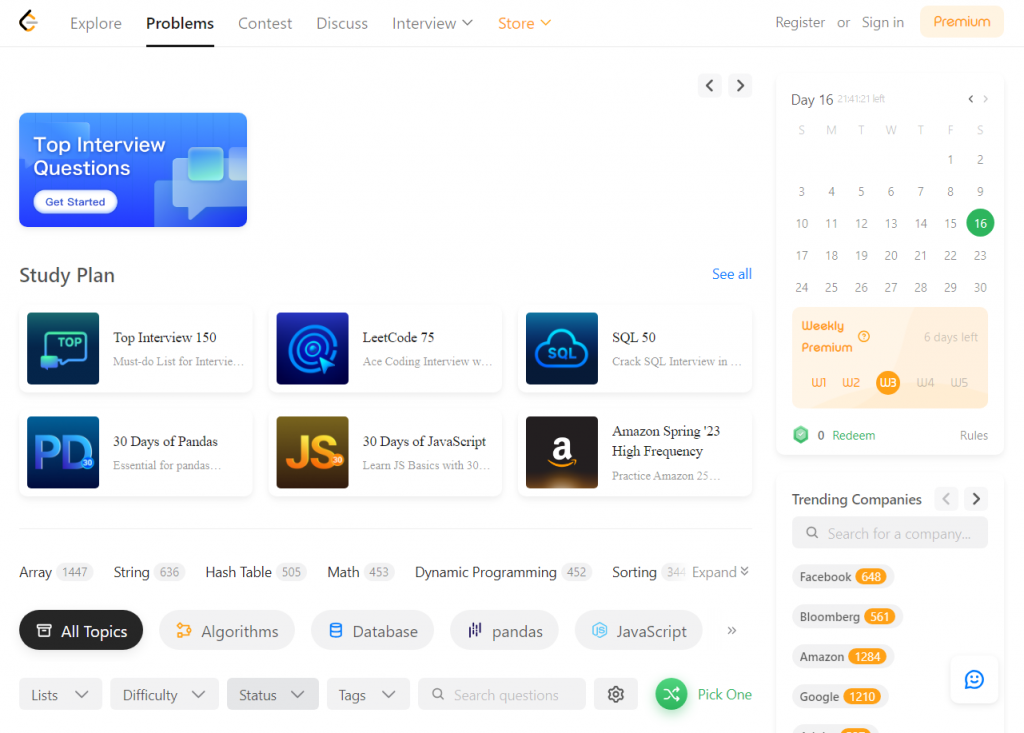
Task: Show more topic categories double arrow
Action: [731, 630]
